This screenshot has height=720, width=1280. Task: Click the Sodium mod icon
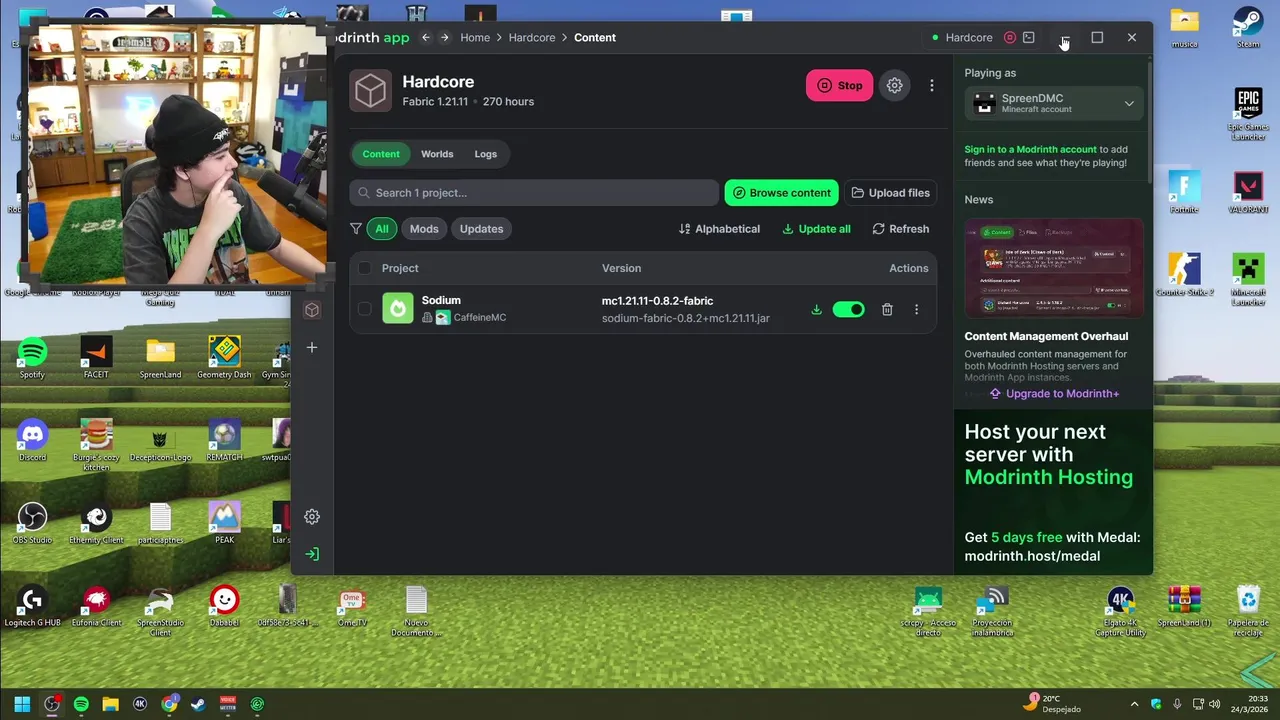pyautogui.click(x=398, y=308)
